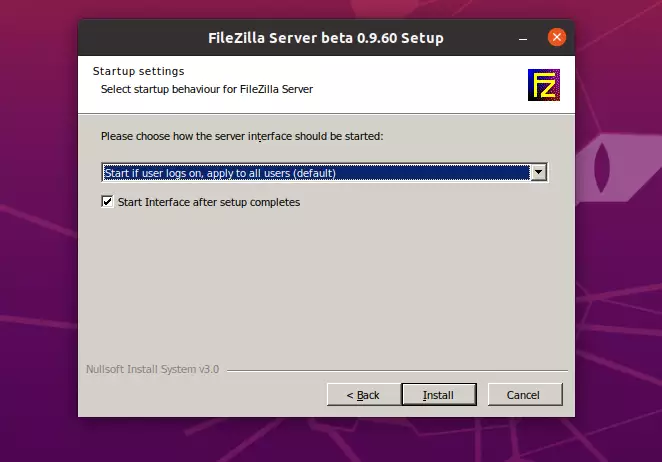Image resolution: width=662 pixels, height=462 pixels.
Task: Go to the previous page with Back
Action: [x=364, y=395]
